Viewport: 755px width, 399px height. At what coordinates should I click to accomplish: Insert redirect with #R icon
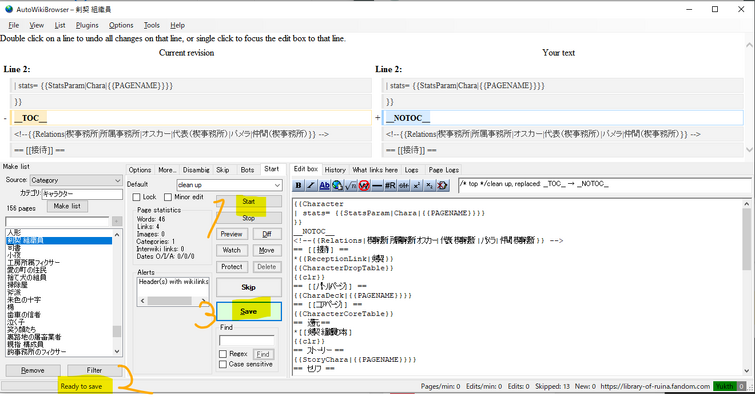[x=390, y=185]
